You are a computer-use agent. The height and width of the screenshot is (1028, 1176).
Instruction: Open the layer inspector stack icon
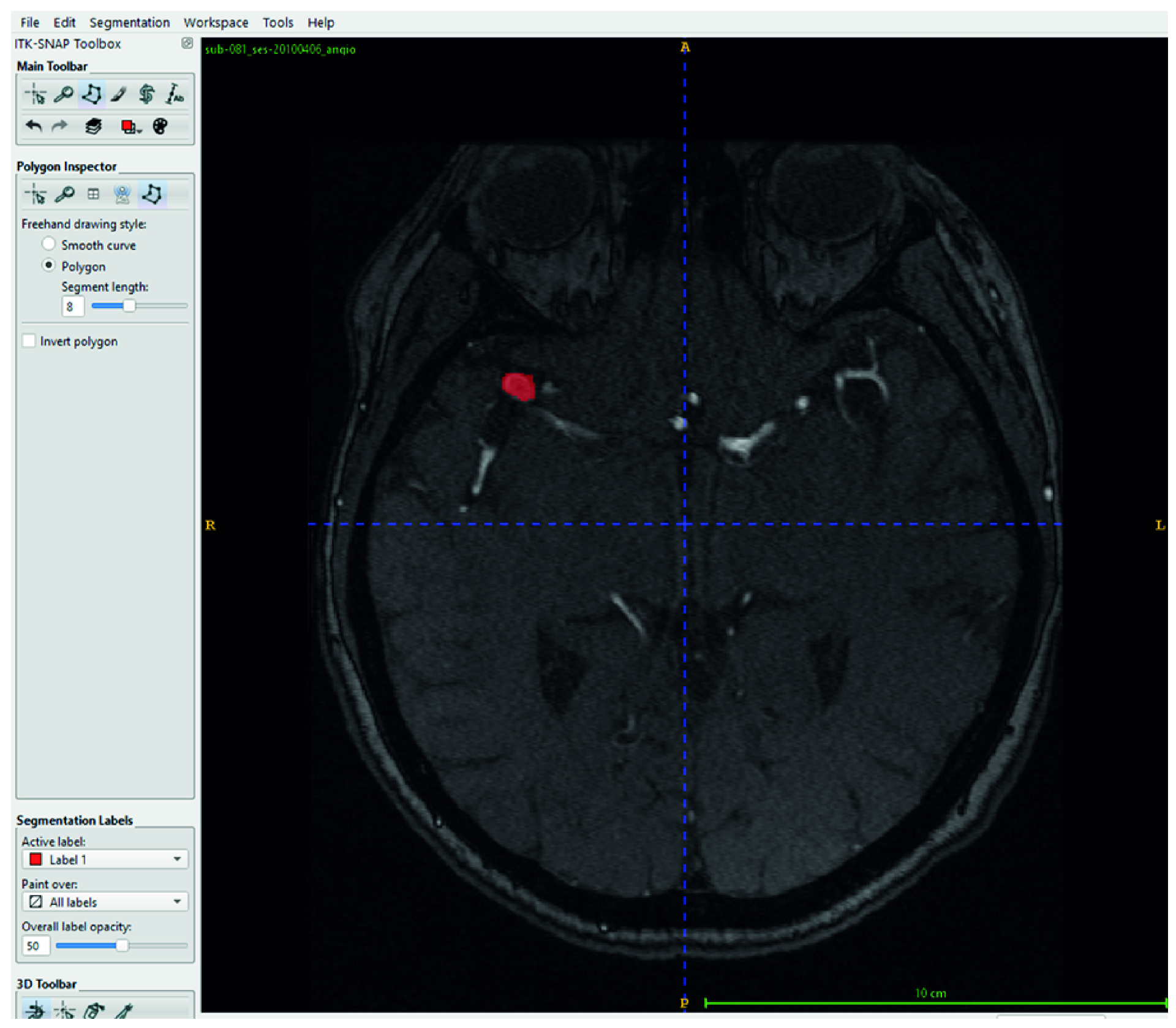tap(93, 127)
